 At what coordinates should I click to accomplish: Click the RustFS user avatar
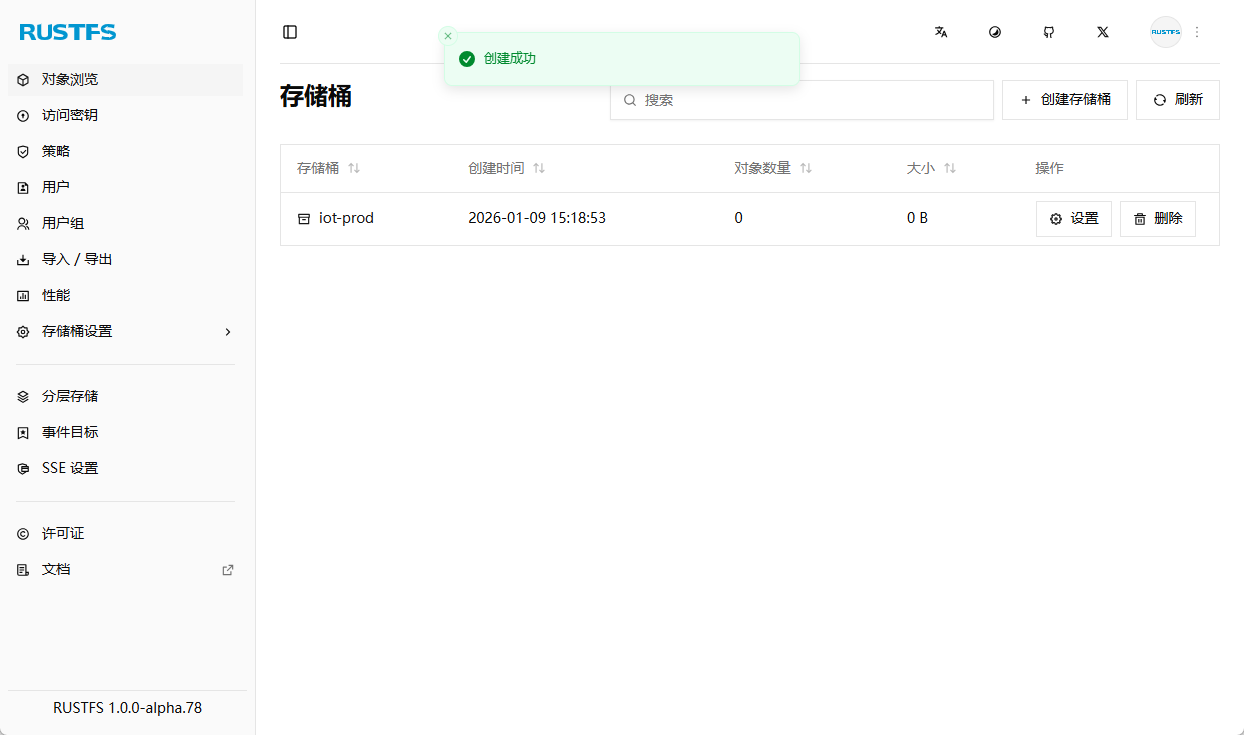[x=1166, y=32]
